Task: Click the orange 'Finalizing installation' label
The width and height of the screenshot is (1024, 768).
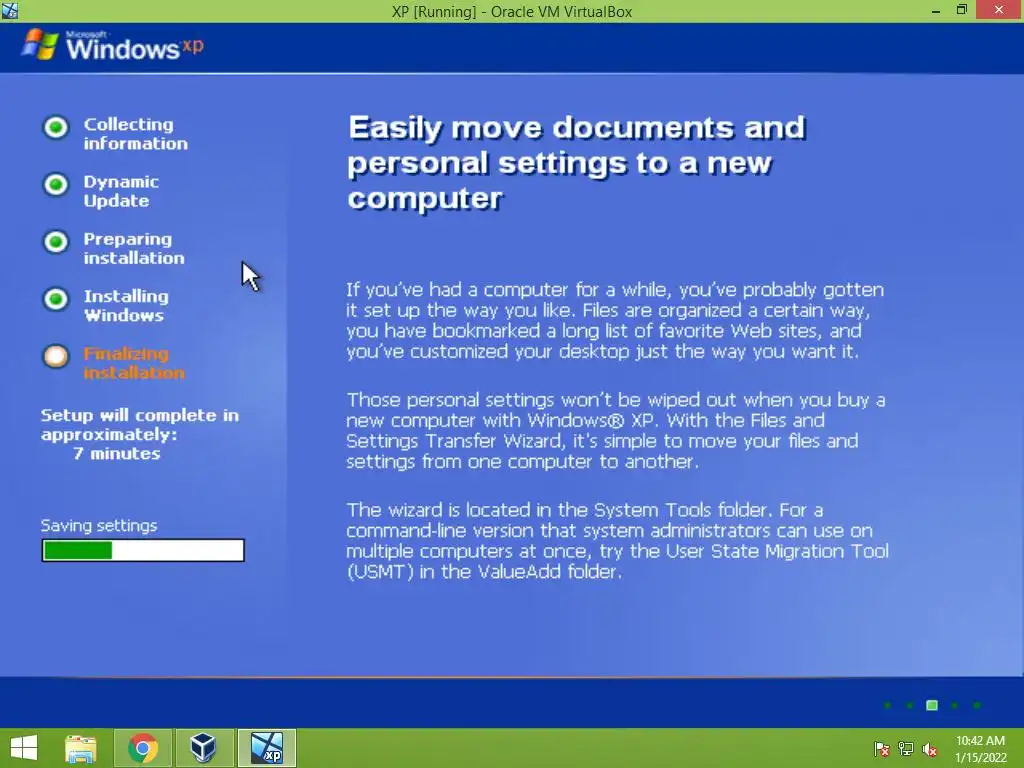Action: [134, 363]
